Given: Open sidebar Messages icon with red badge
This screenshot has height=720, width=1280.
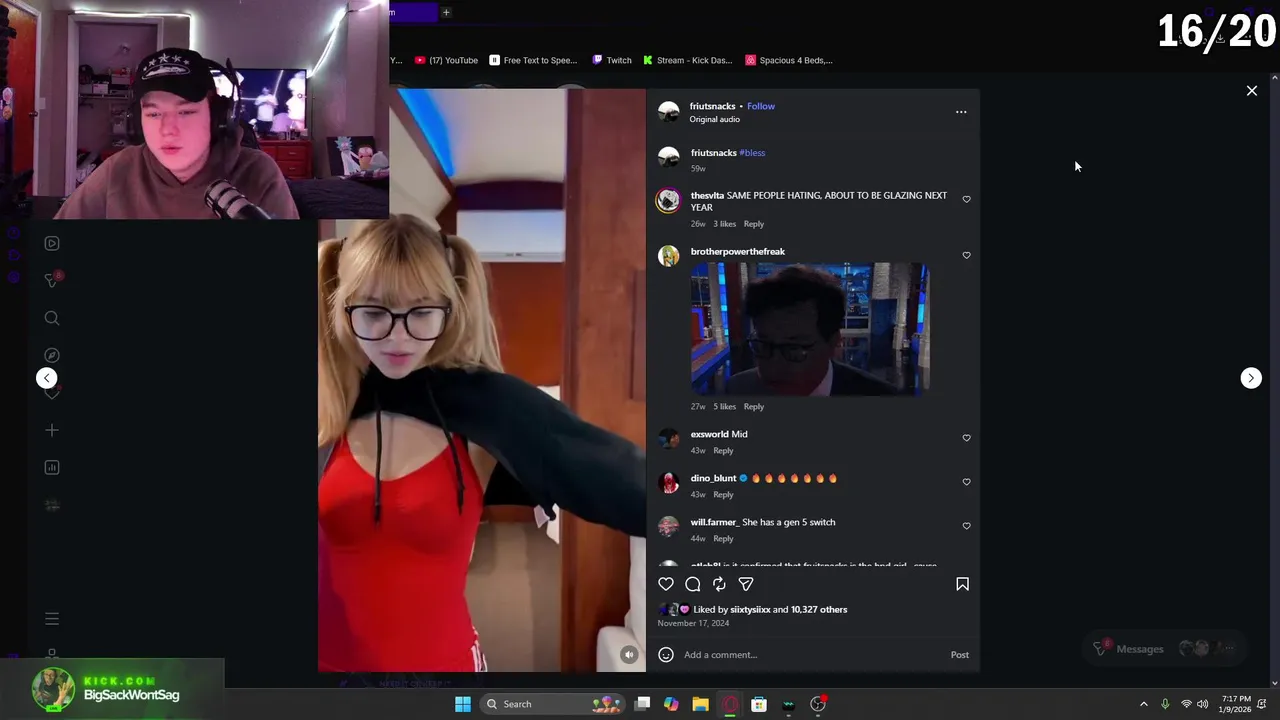Looking at the screenshot, I should [x=52, y=280].
